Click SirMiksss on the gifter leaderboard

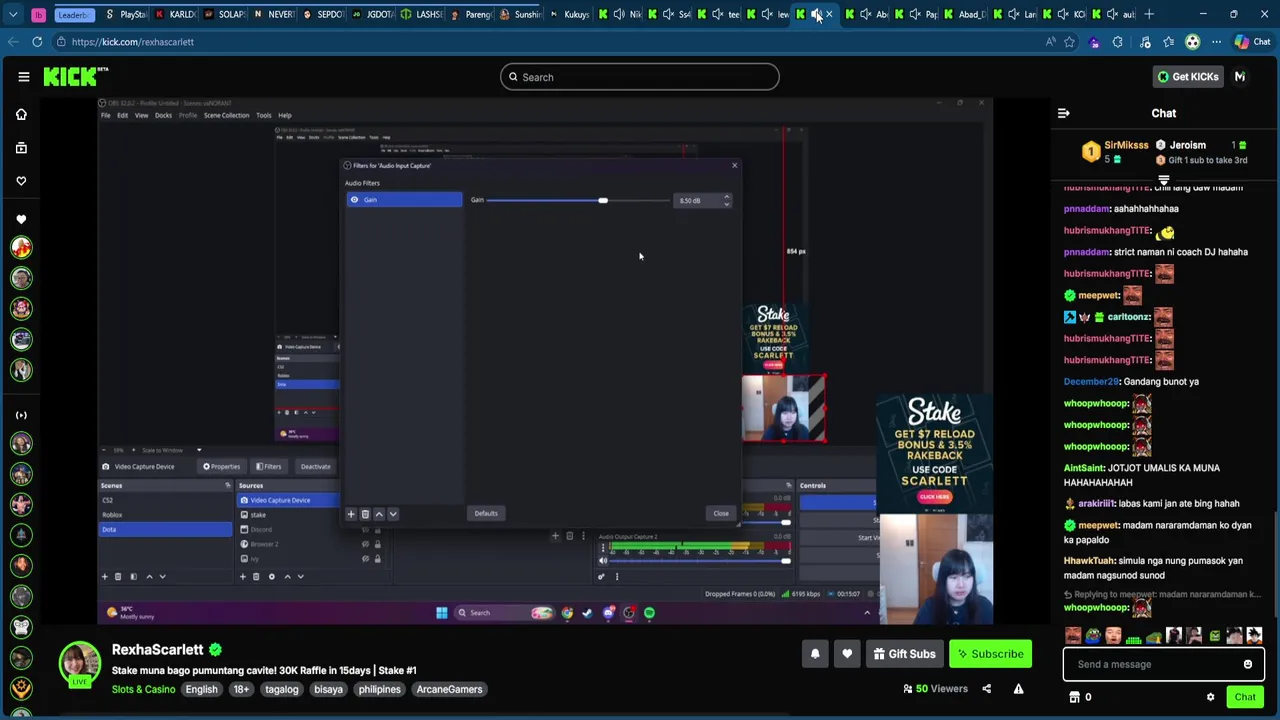tap(1126, 145)
